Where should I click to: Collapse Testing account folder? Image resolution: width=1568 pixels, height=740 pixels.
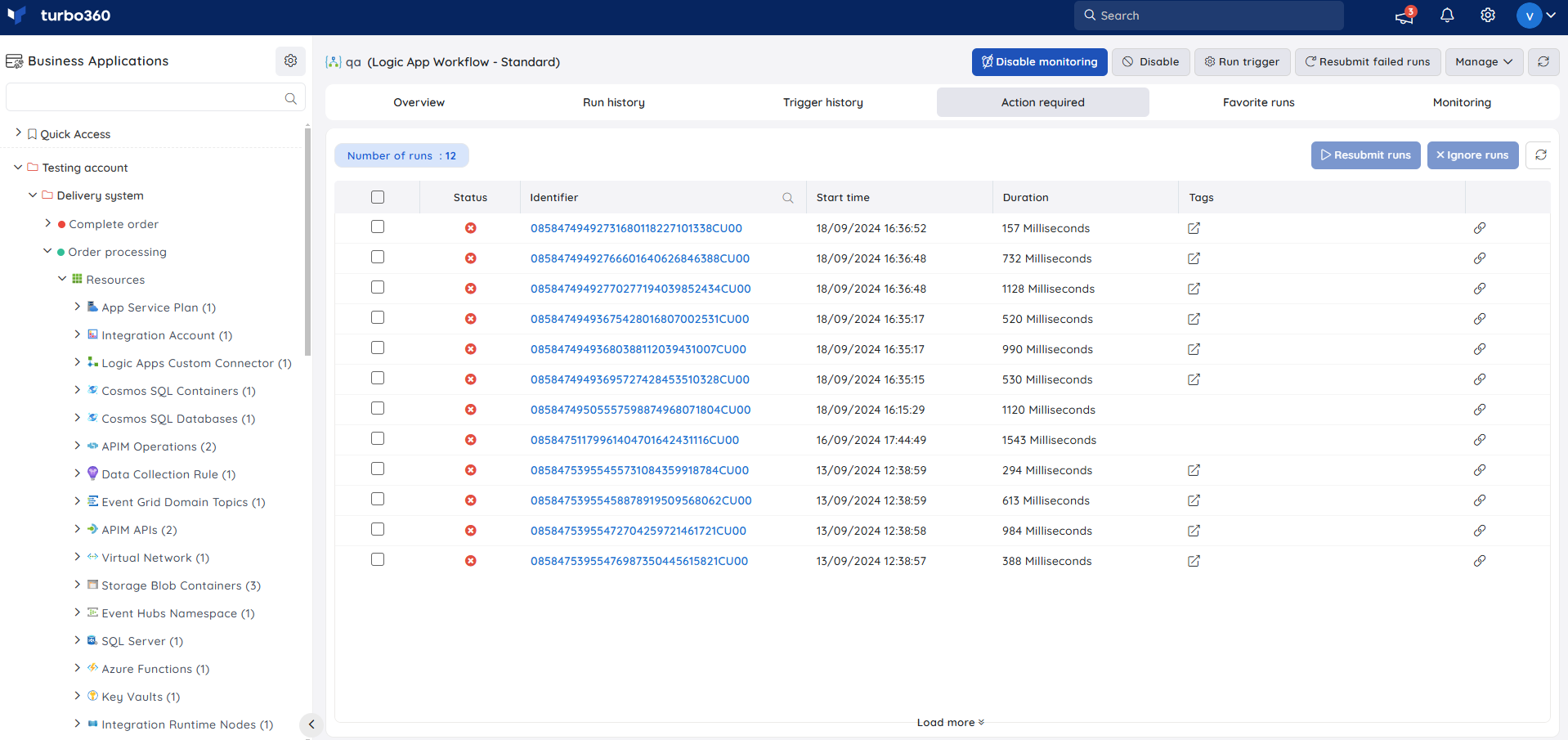tap(18, 167)
